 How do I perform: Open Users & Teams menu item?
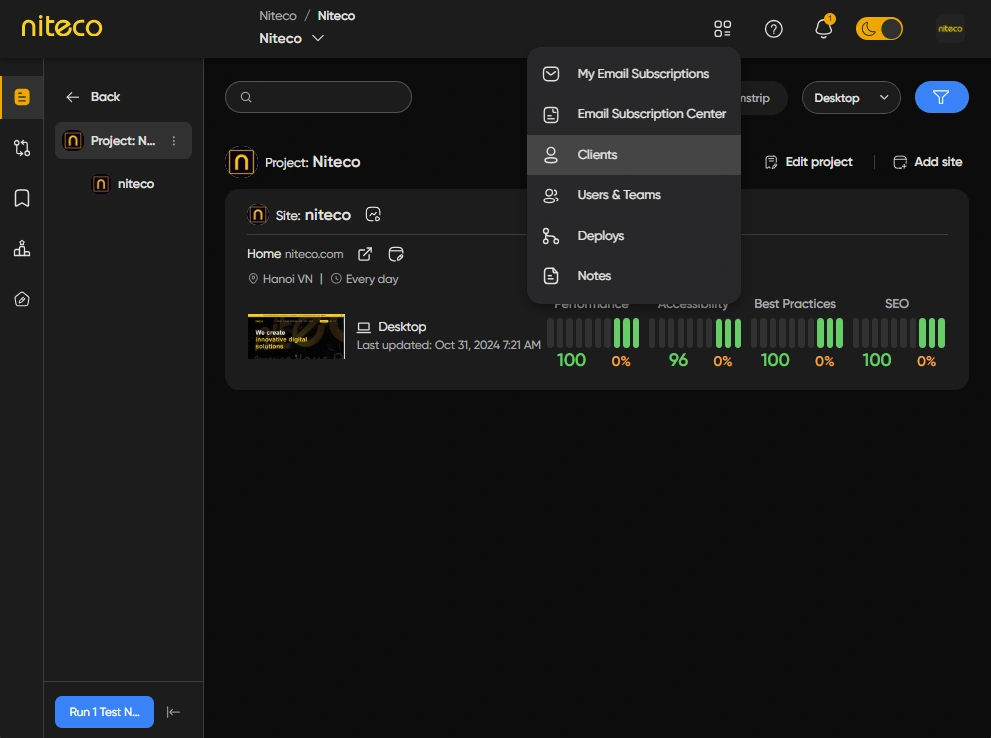click(634, 195)
